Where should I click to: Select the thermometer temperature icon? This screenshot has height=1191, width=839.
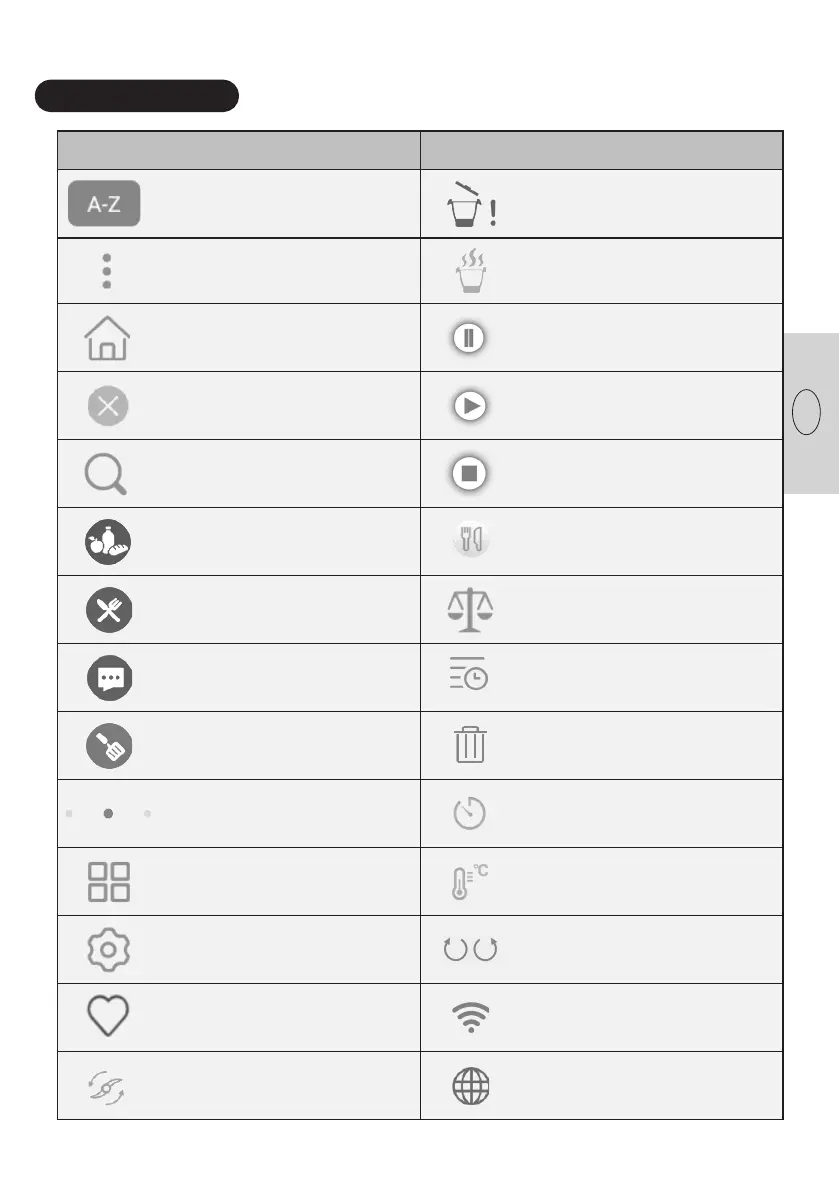pyautogui.click(x=467, y=881)
